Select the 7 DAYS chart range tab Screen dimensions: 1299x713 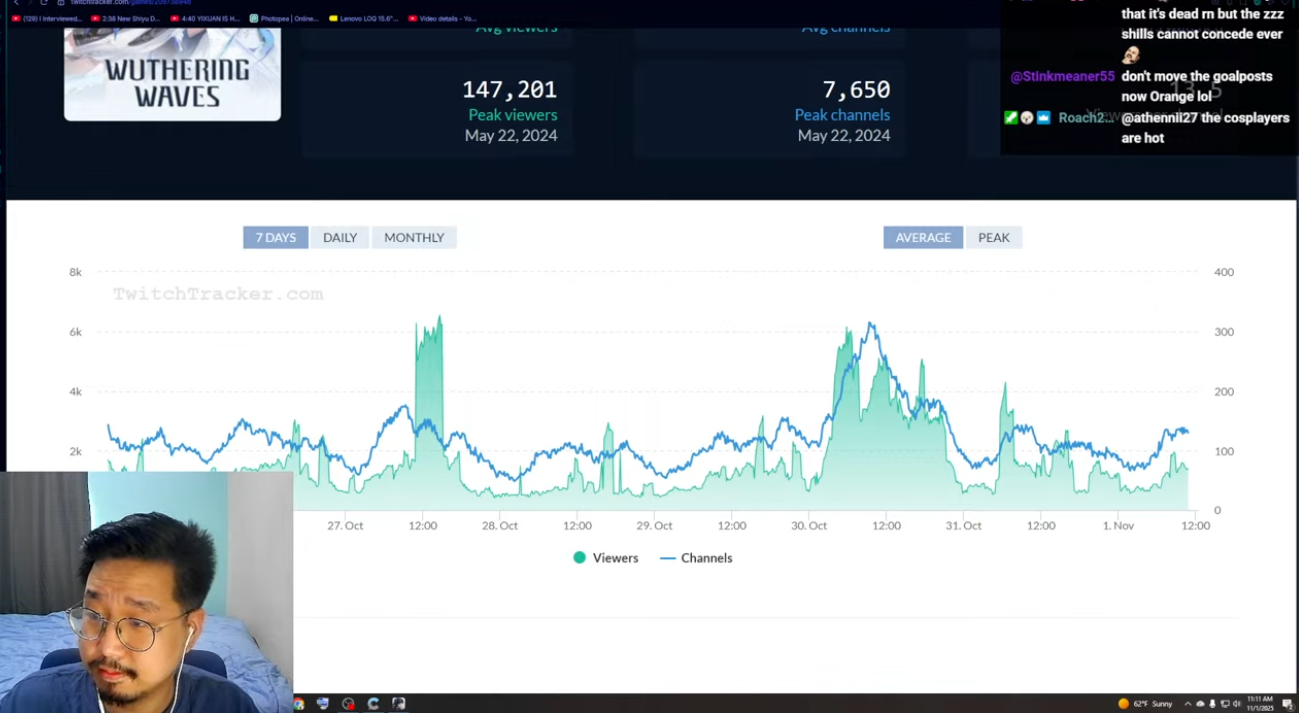(275, 237)
